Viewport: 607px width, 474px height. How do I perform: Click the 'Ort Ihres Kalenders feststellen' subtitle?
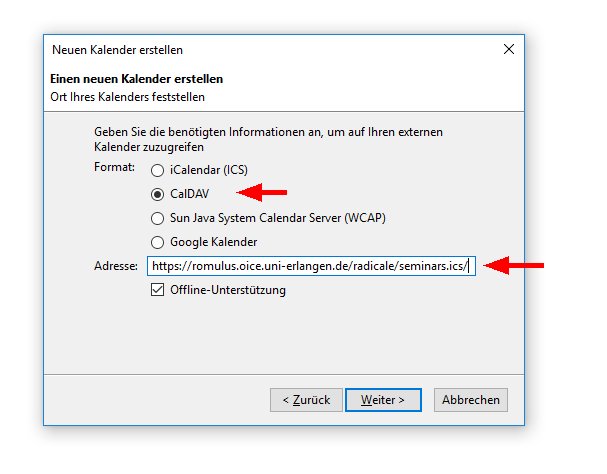(128, 97)
